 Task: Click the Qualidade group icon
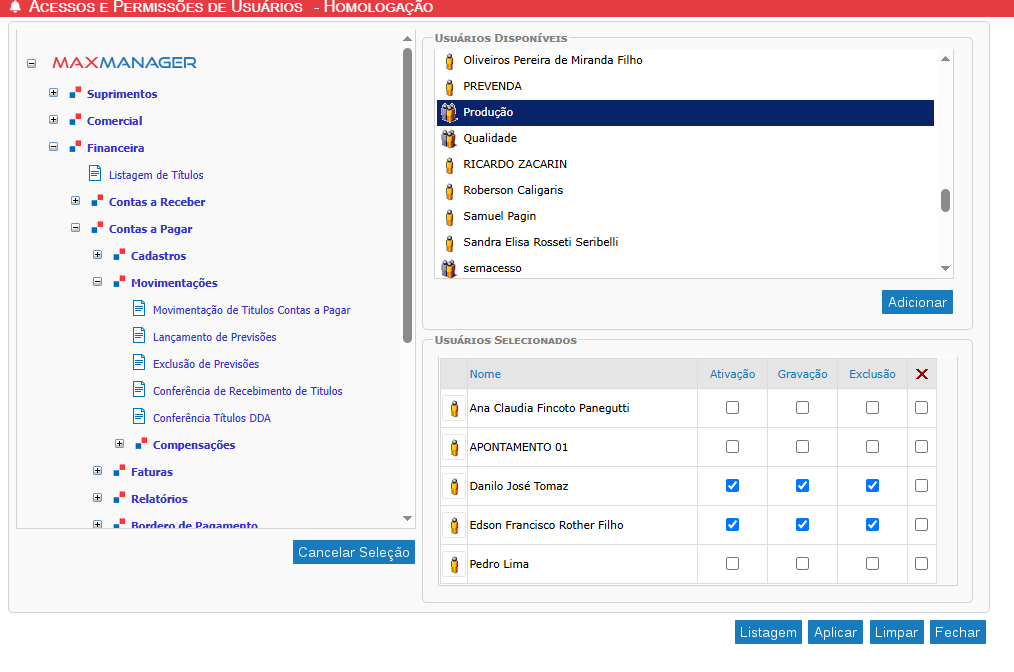click(x=449, y=139)
